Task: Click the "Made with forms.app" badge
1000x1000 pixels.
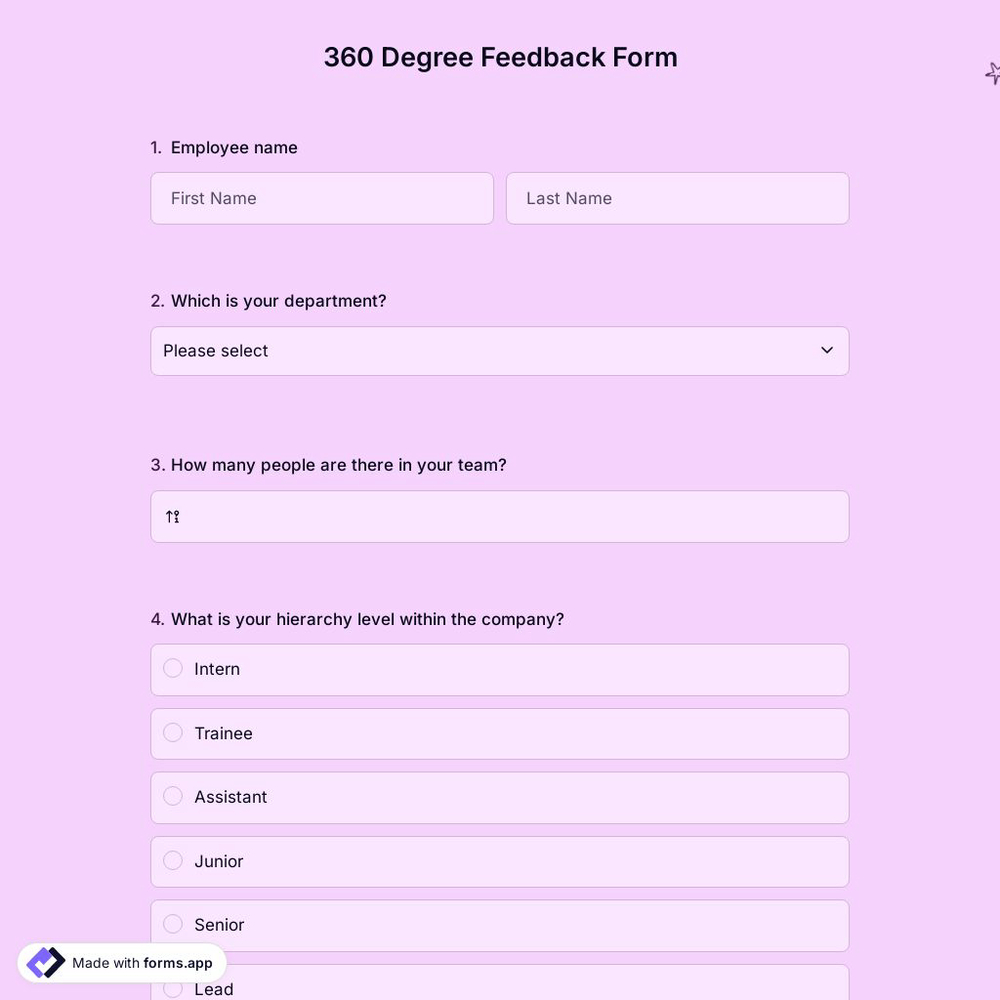Action: click(x=120, y=962)
